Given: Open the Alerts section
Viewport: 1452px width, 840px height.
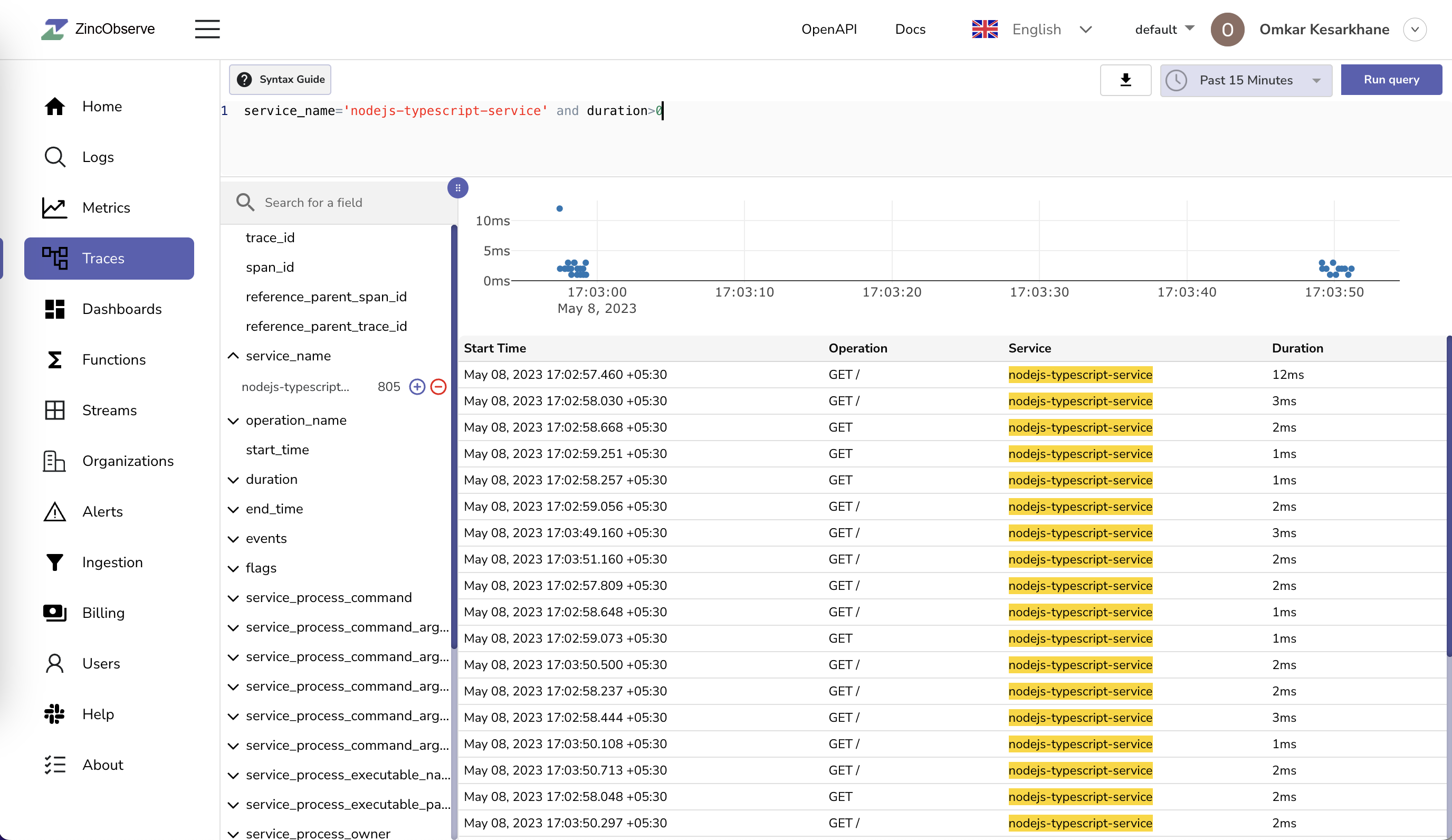Looking at the screenshot, I should pyautogui.click(x=102, y=511).
